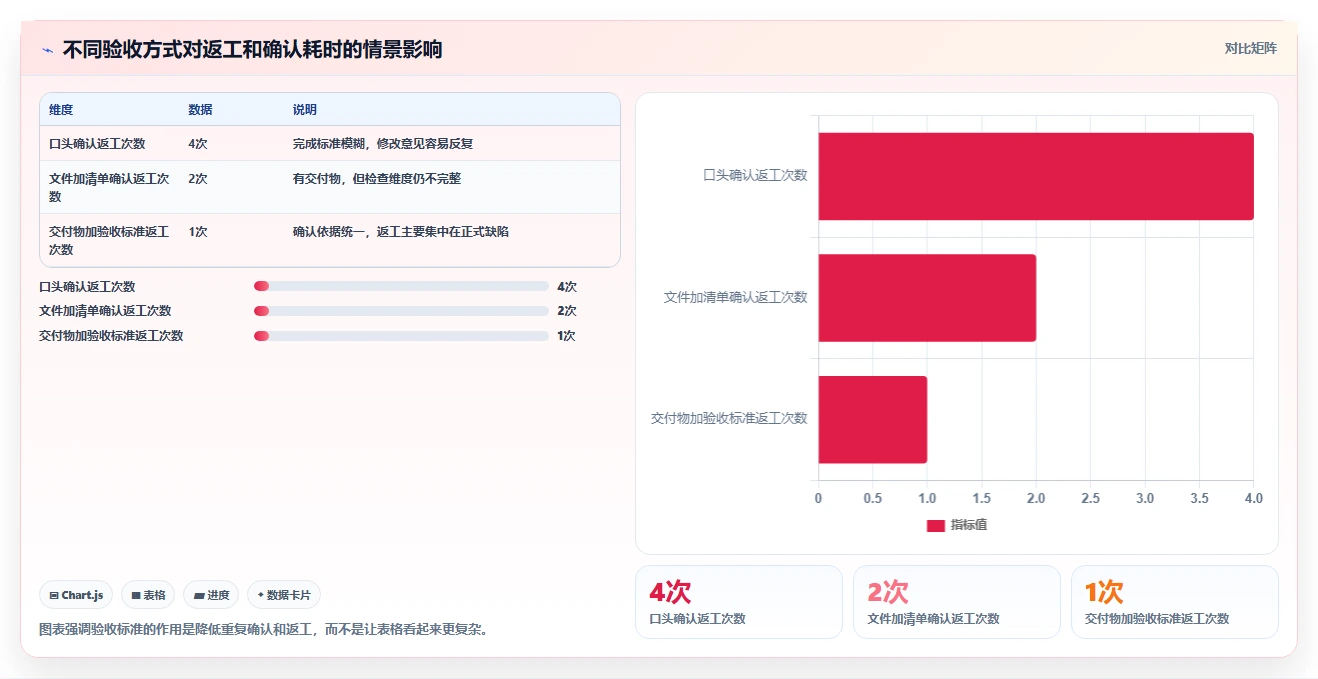
Task: Click the 2.5 x-axis tick label
Action: 1090,499
